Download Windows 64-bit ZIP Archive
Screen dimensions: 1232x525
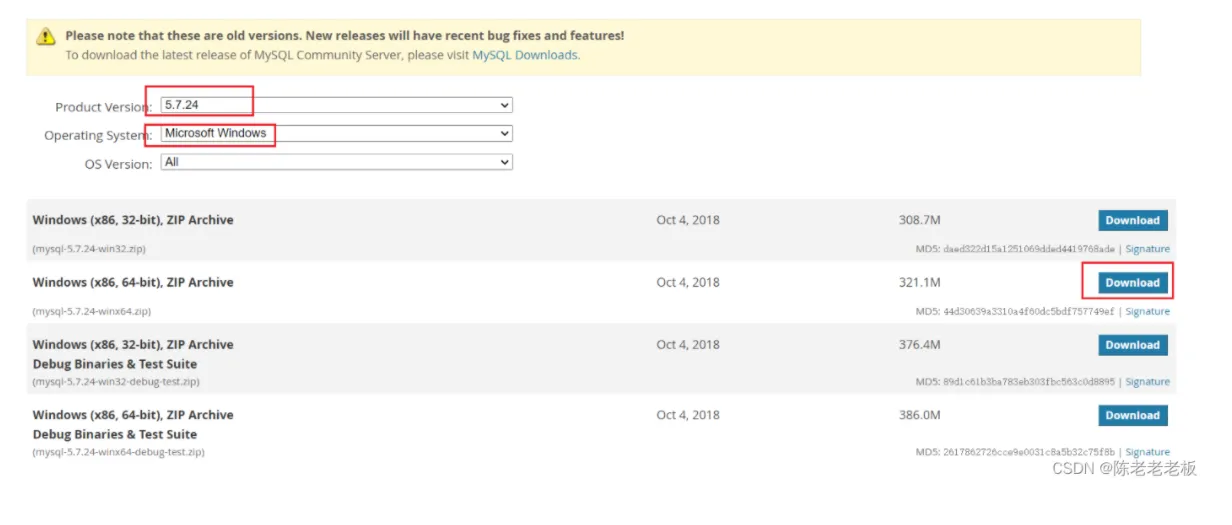tap(1132, 283)
